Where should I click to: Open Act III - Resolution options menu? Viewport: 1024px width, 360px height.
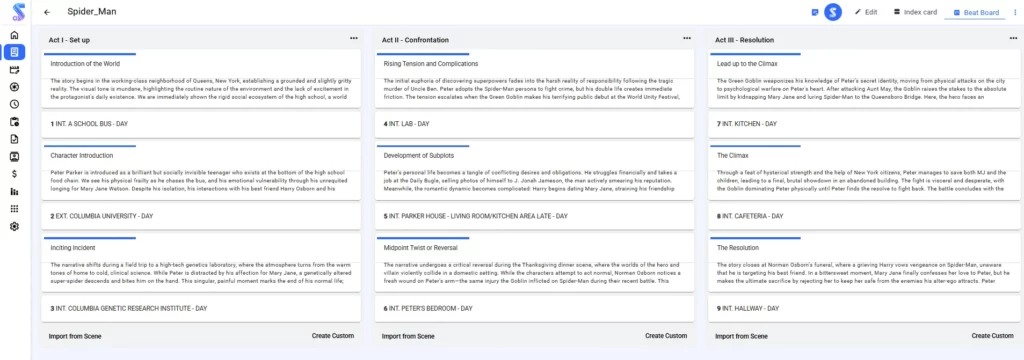coord(1014,38)
